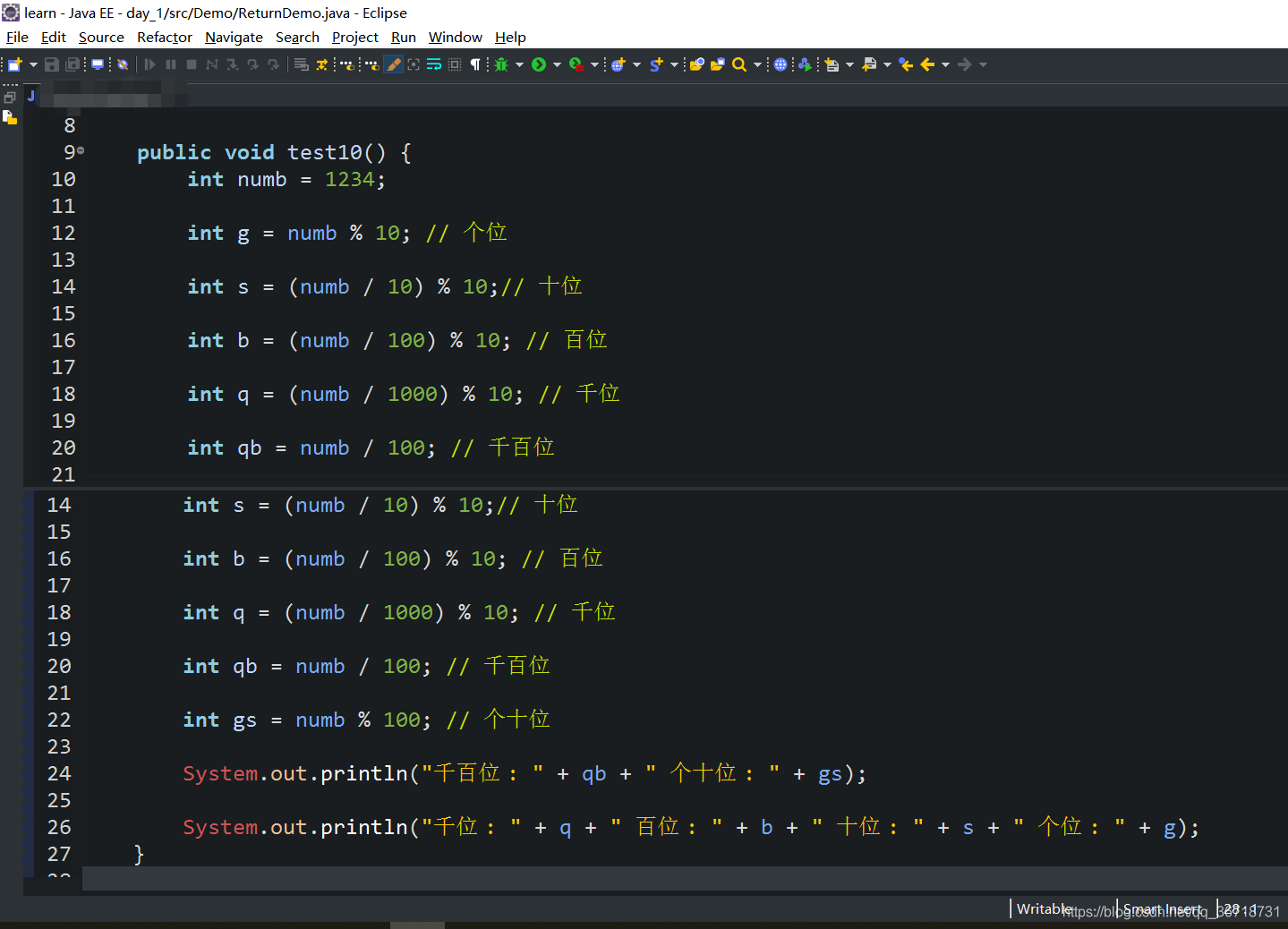Click the New Dynamic Web Project globe icon
This screenshot has height=929, width=1288.
click(618, 64)
